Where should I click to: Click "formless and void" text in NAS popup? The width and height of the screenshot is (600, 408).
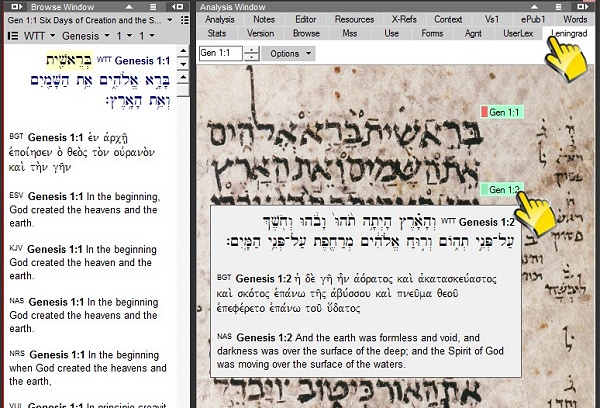point(419,338)
